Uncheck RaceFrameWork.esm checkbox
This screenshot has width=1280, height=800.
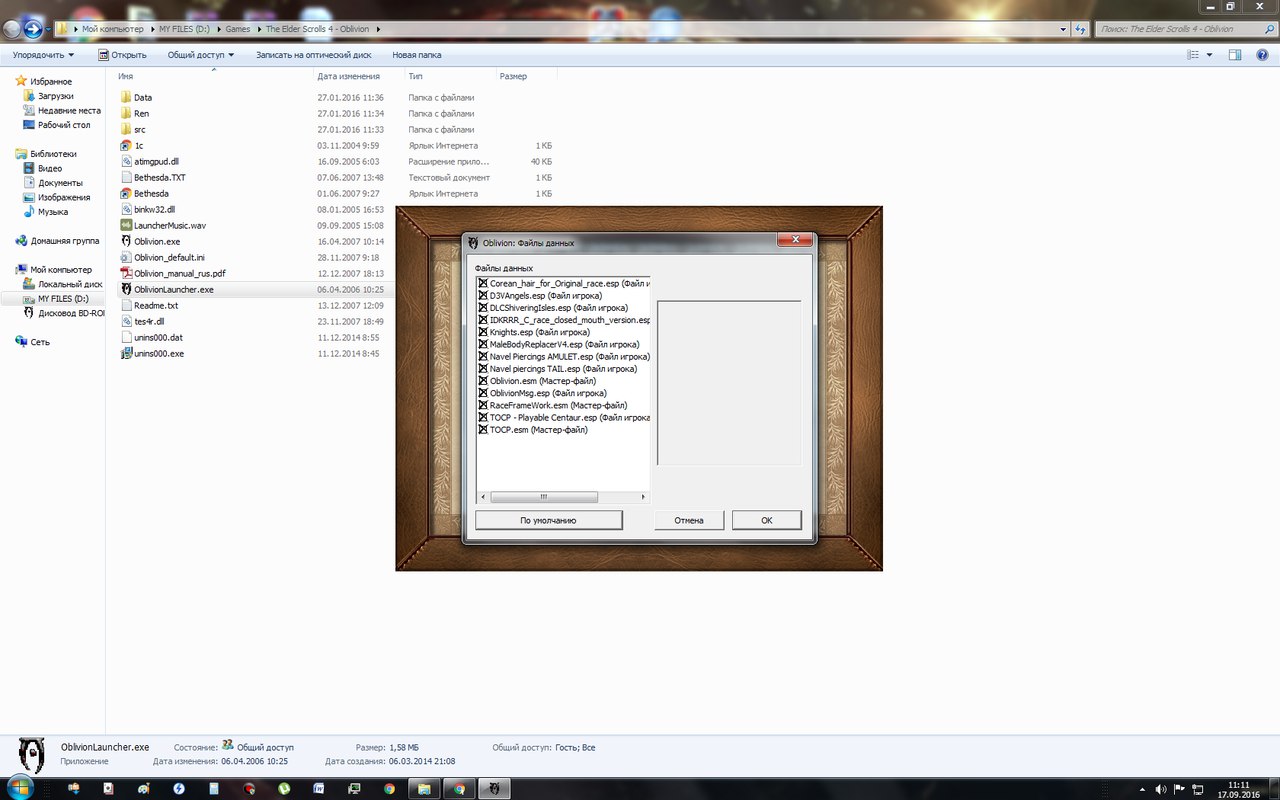point(483,406)
